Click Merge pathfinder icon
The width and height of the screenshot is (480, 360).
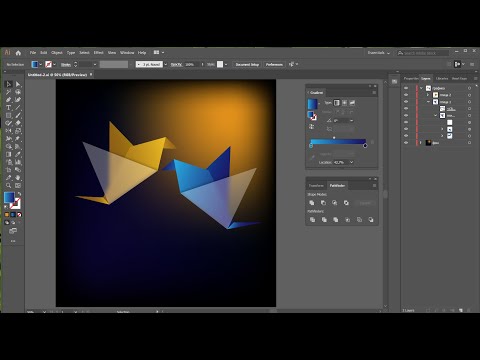point(335,220)
